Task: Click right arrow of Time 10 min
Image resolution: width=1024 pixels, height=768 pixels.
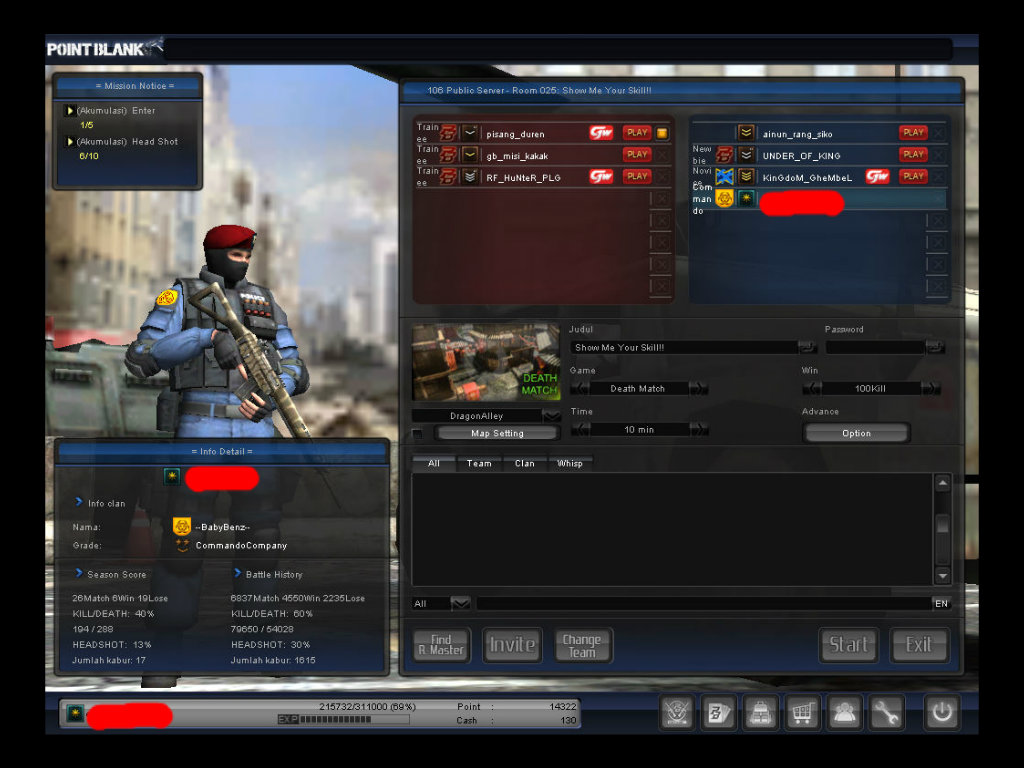Action: tap(699, 430)
